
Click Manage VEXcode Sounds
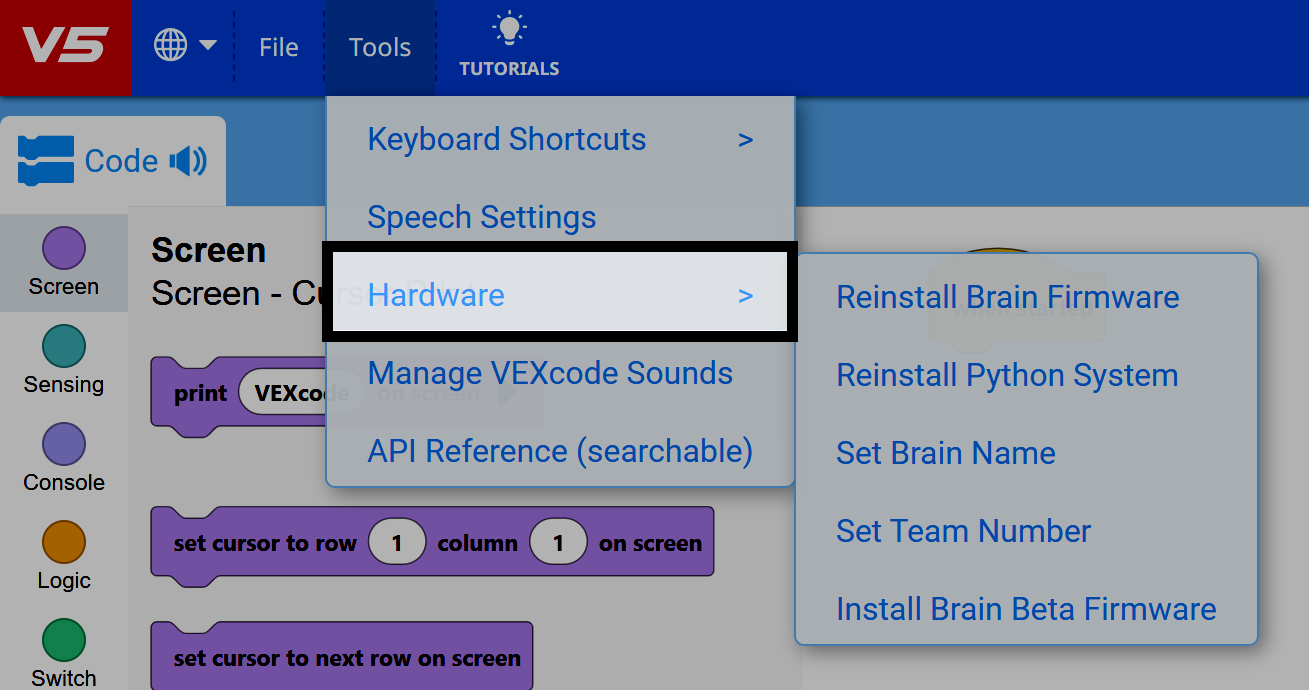pyautogui.click(x=550, y=373)
